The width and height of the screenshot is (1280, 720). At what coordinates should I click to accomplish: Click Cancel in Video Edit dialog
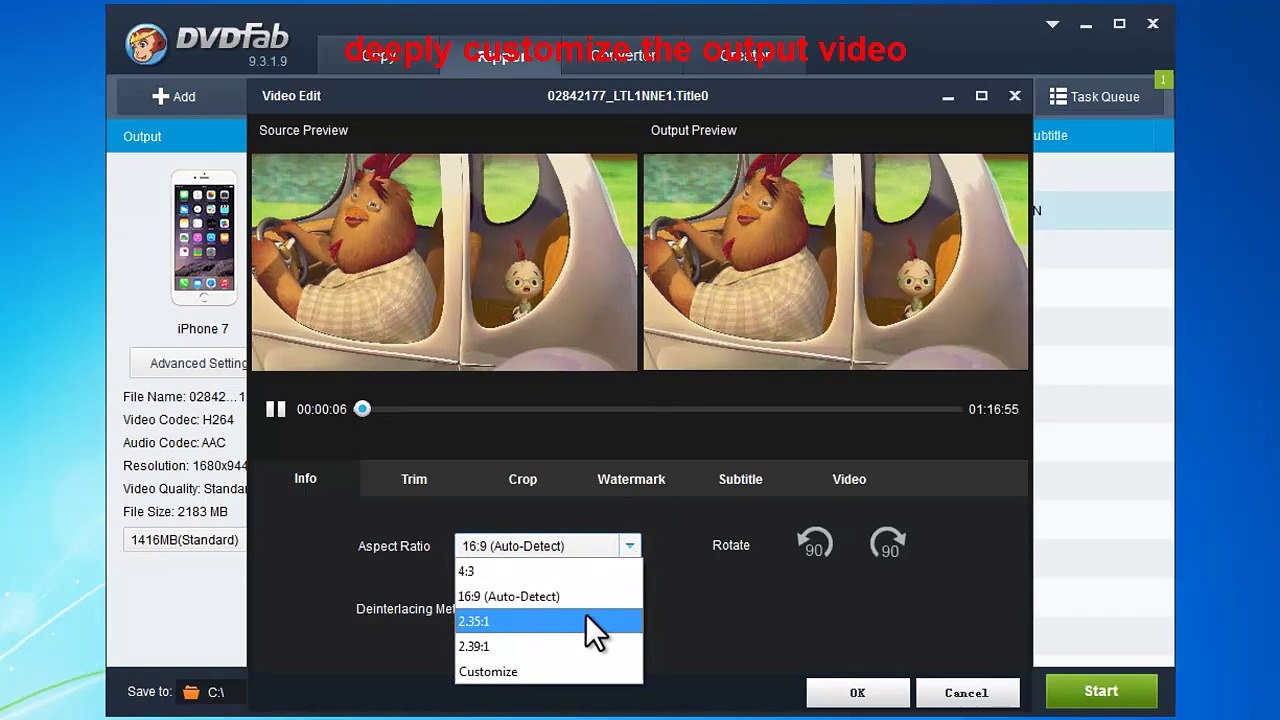pos(966,692)
